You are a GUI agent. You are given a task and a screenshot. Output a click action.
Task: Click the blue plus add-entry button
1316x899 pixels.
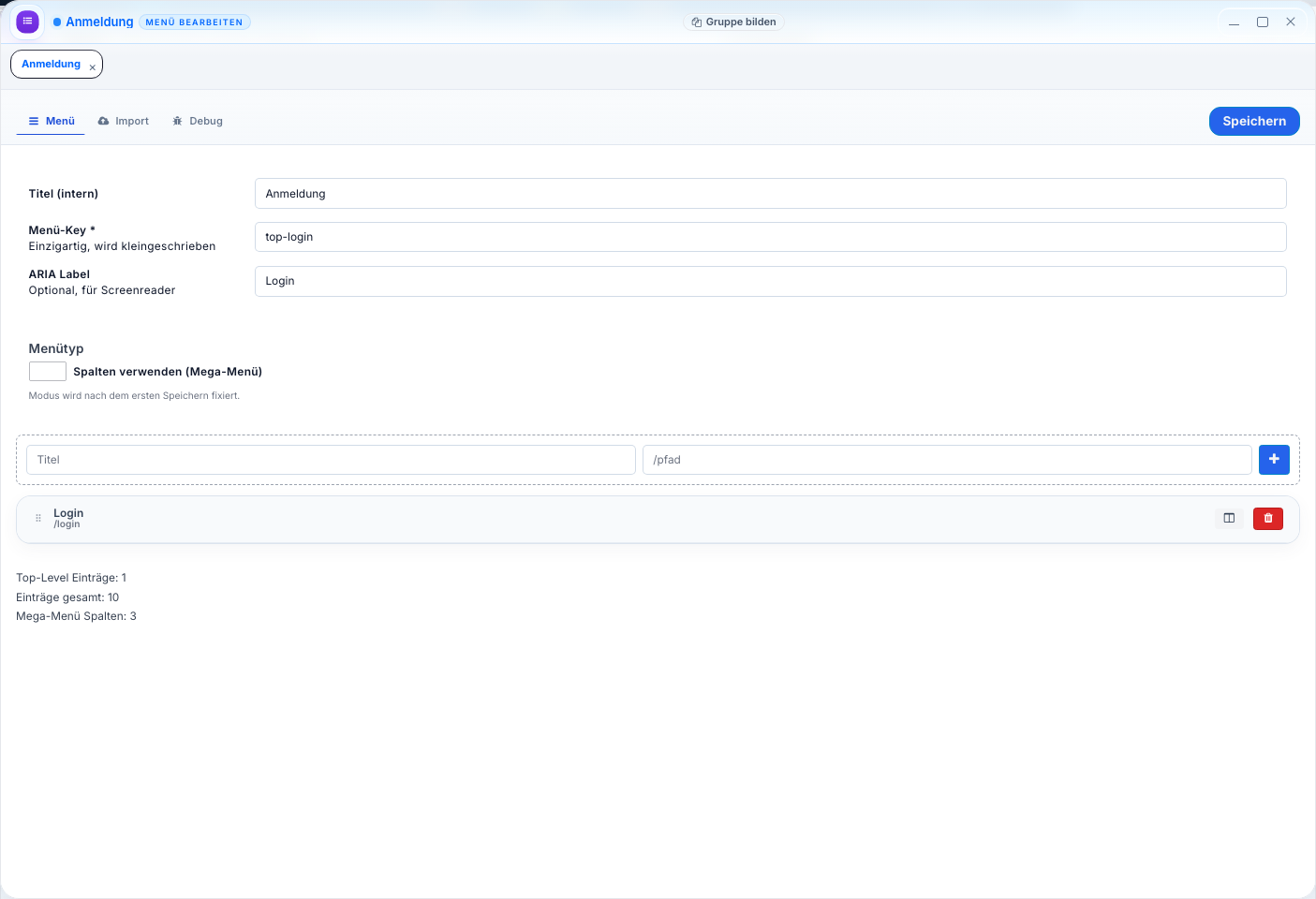pyautogui.click(x=1274, y=460)
